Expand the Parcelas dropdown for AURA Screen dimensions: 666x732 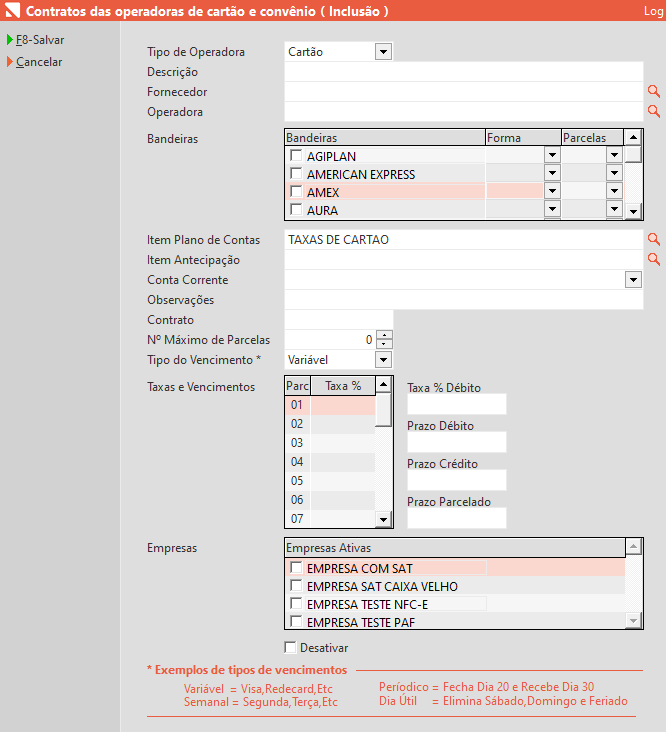[x=614, y=209]
